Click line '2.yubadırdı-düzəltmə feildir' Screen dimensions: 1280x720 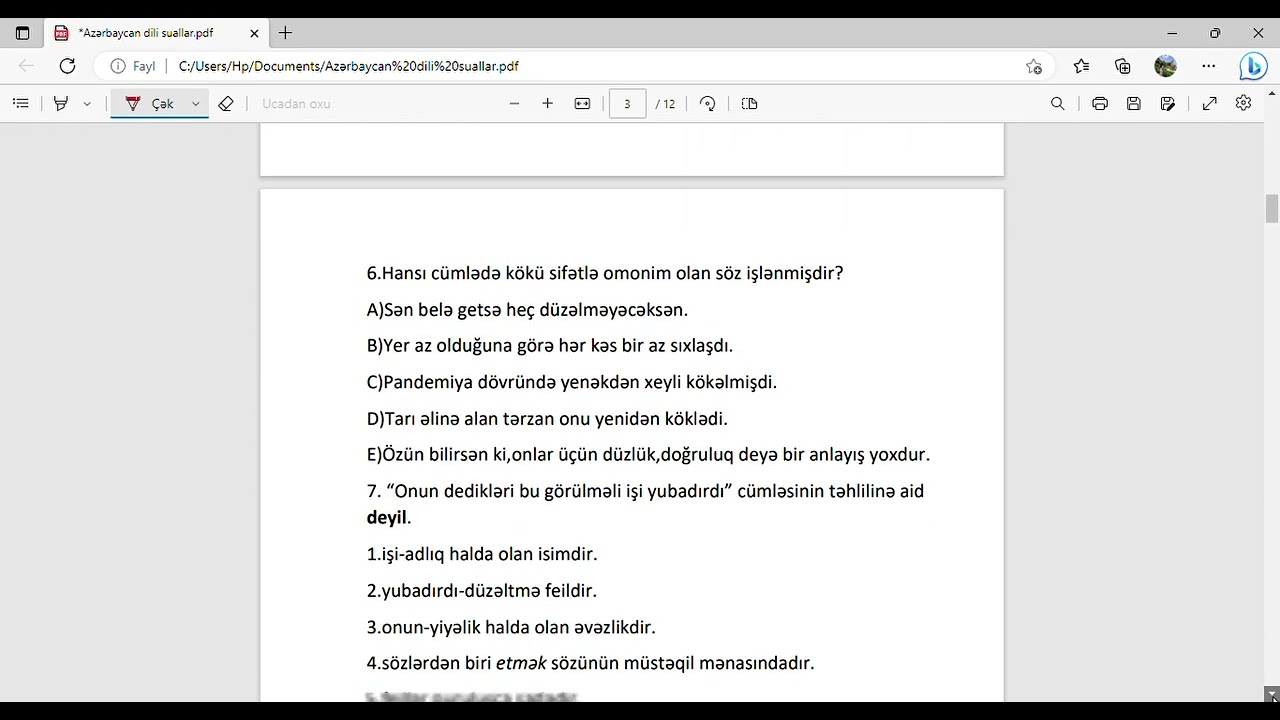(482, 591)
